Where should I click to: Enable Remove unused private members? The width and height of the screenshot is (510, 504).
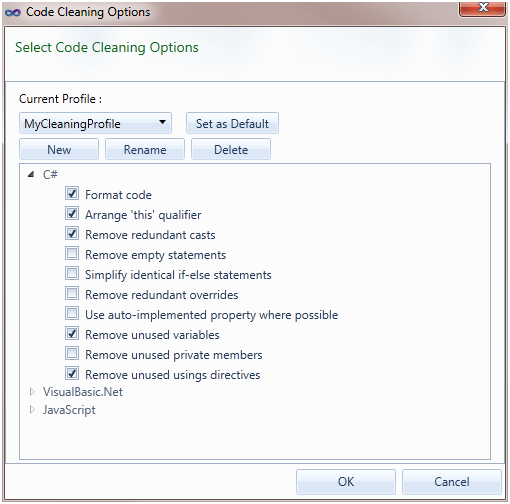pos(72,353)
